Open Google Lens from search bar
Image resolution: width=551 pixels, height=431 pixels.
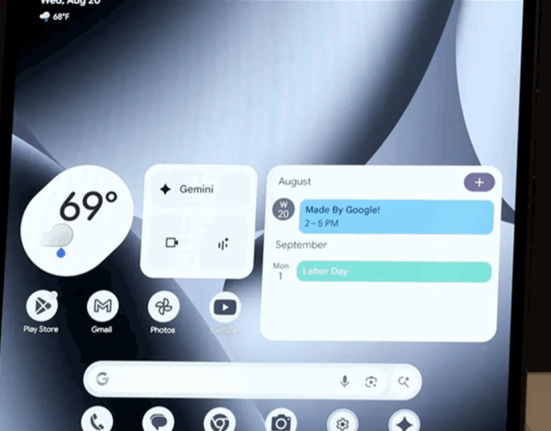371,381
